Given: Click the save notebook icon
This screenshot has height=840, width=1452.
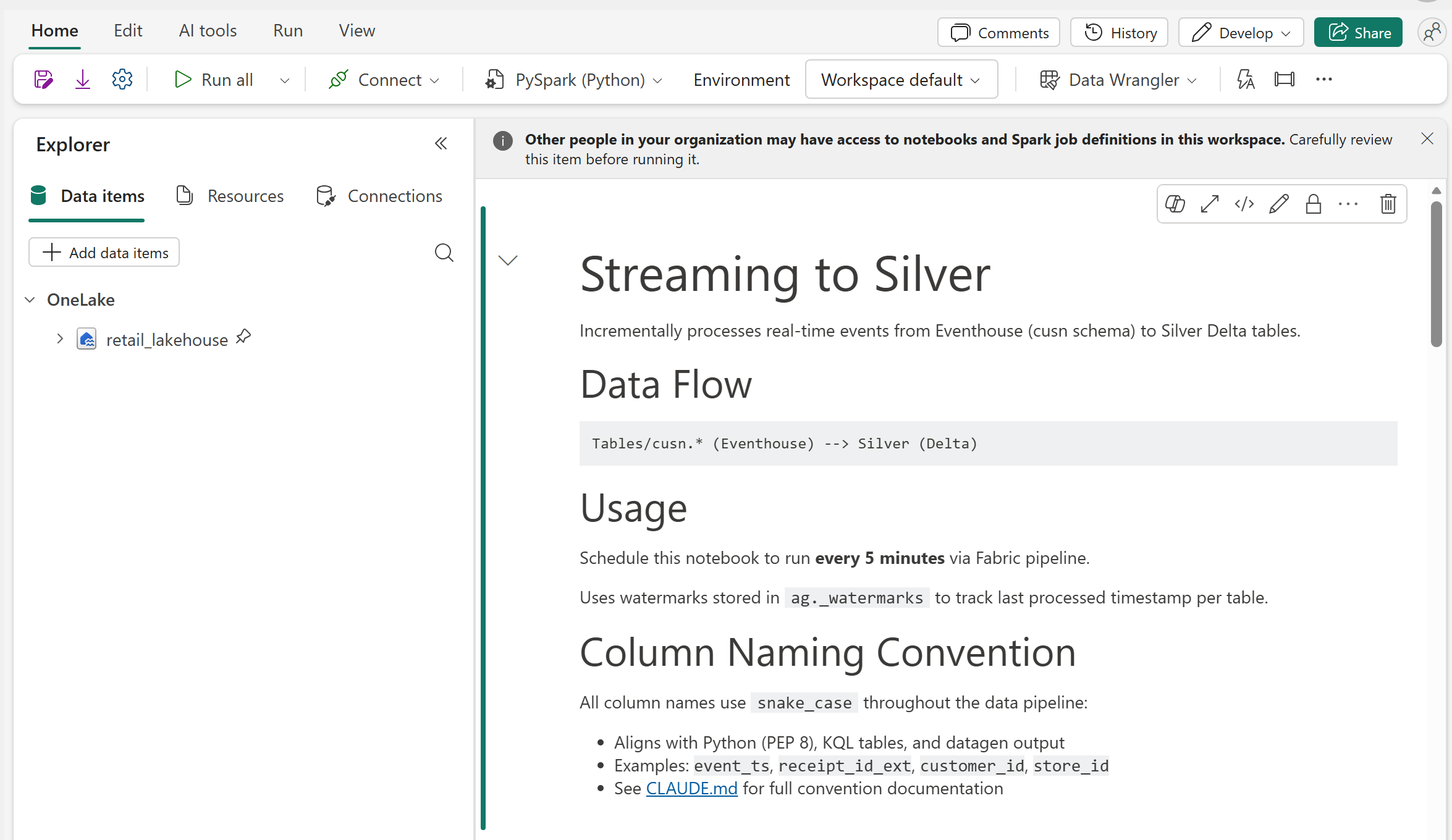Looking at the screenshot, I should 43,80.
